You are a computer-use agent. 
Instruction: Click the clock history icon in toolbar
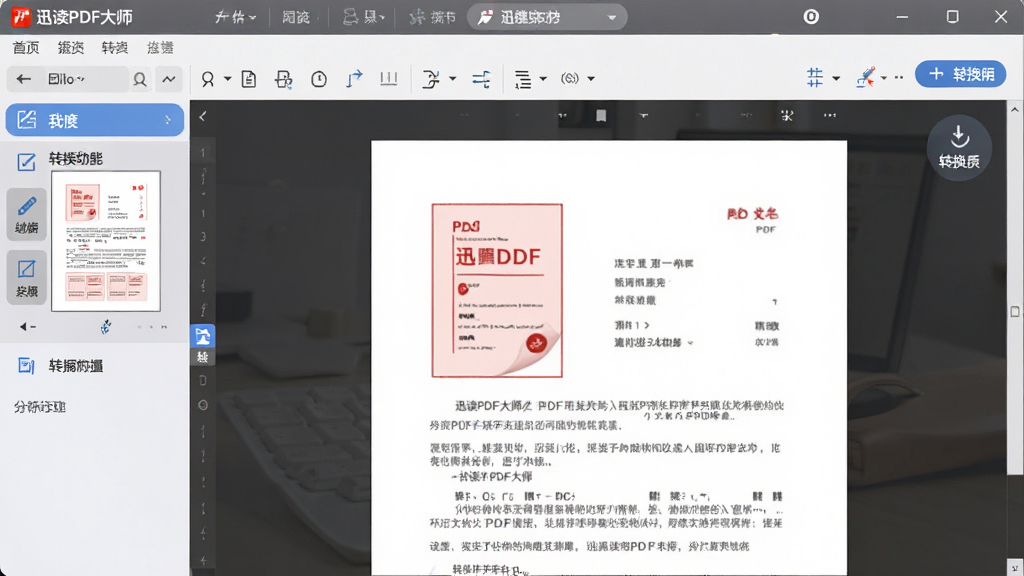pos(319,79)
